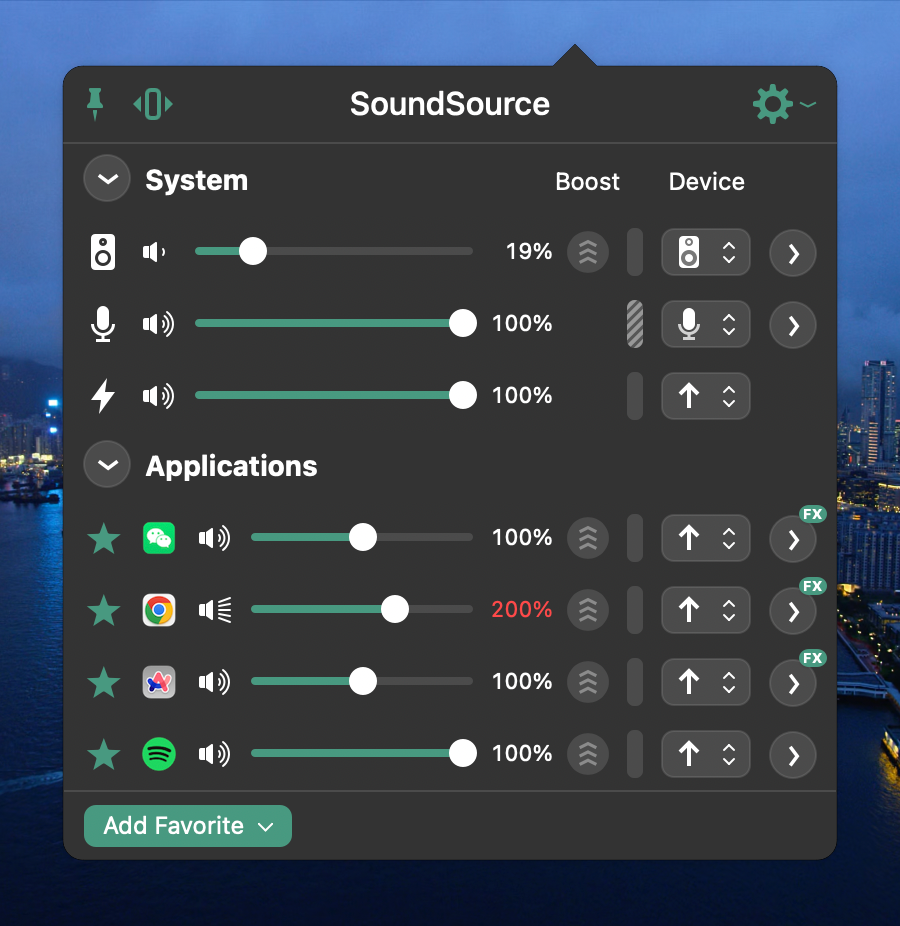Image resolution: width=900 pixels, height=926 pixels.
Task: Click the 19% output volume value
Action: 529,252
